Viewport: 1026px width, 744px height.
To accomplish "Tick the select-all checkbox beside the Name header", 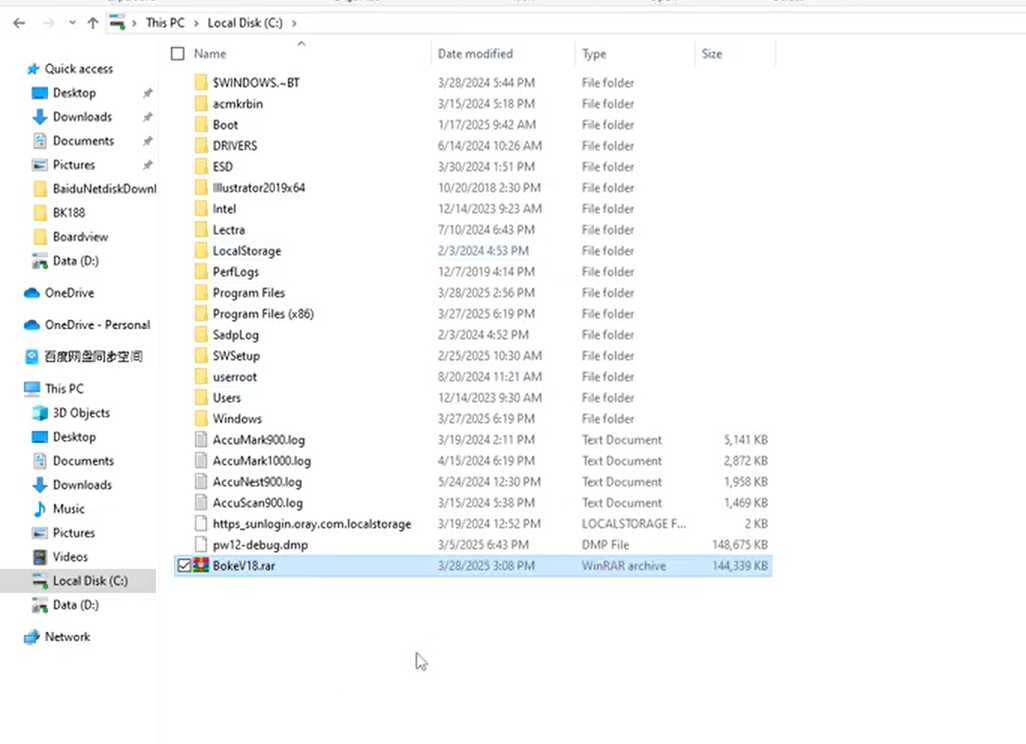I will tap(178, 54).
